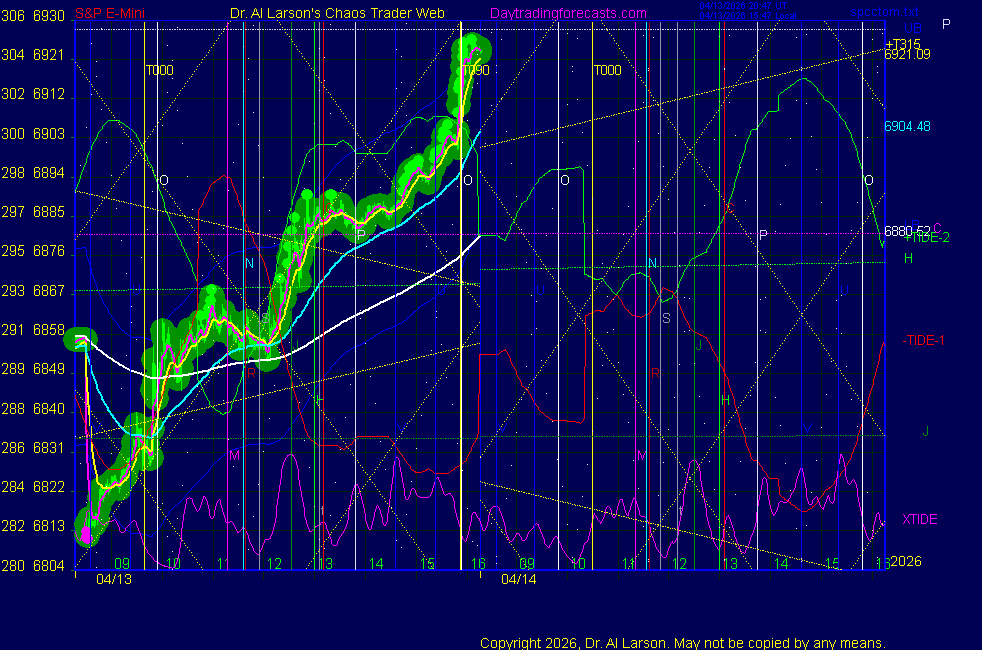Viewport: 982px width, 650px height.
Task: Click the magenta XTIDE legend label
Action: coord(920,519)
